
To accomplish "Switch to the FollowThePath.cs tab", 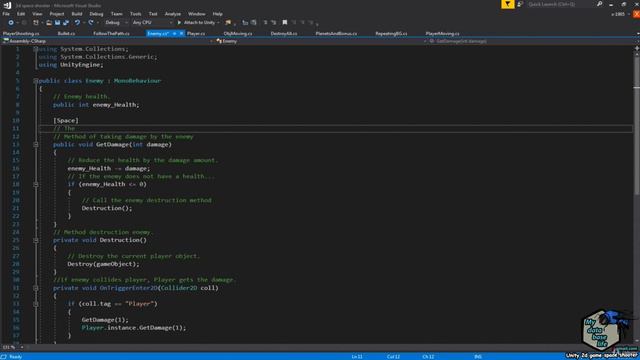I will [111, 33].
